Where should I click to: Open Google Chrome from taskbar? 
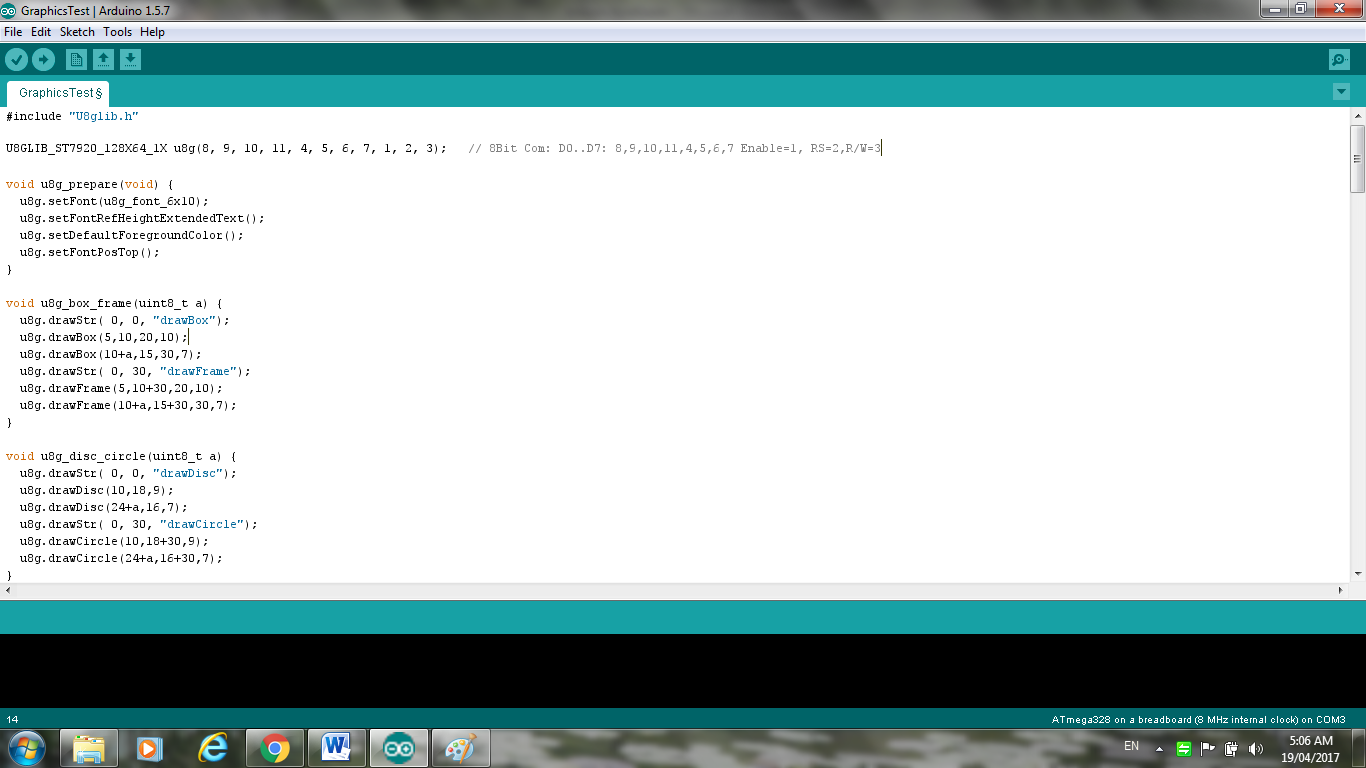274,747
